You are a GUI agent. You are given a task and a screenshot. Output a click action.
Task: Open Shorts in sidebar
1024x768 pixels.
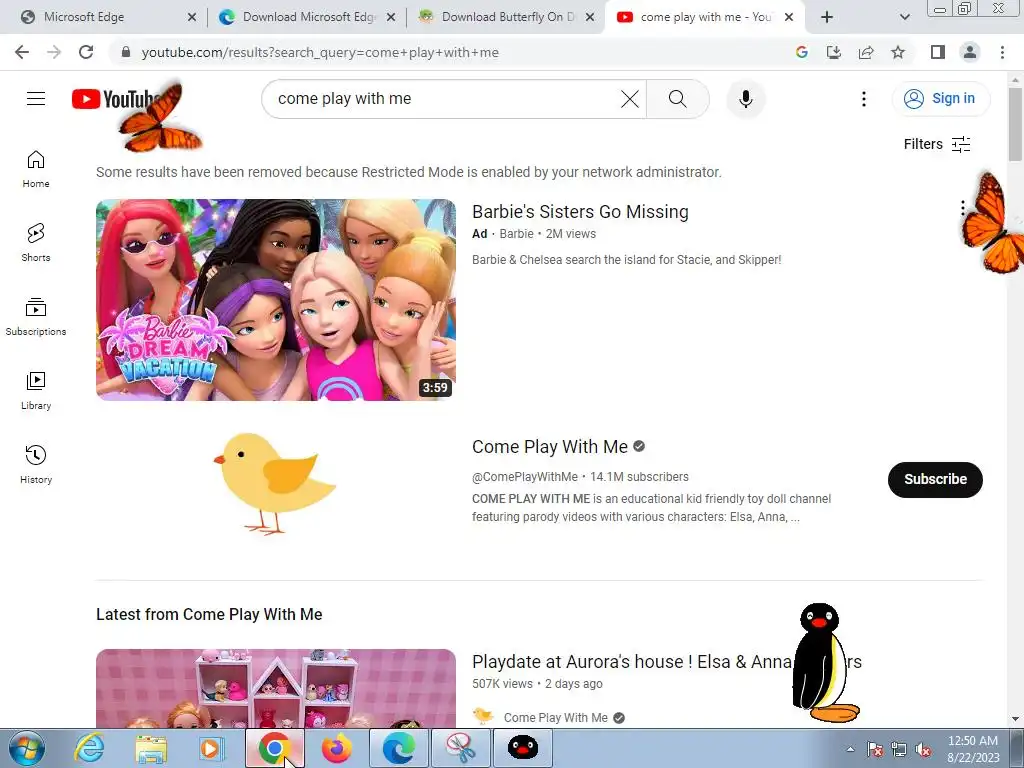(x=36, y=243)
